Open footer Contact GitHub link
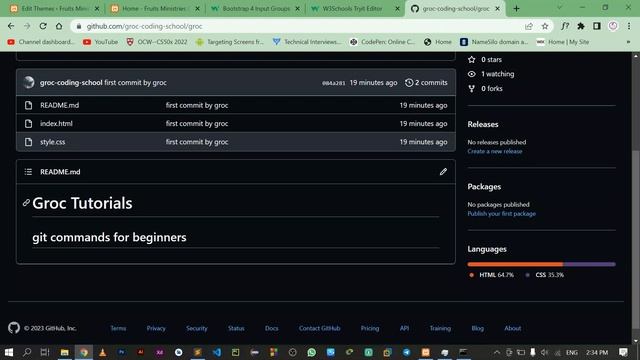The height and width of the screenshot is (360, 640). point(319,328)
